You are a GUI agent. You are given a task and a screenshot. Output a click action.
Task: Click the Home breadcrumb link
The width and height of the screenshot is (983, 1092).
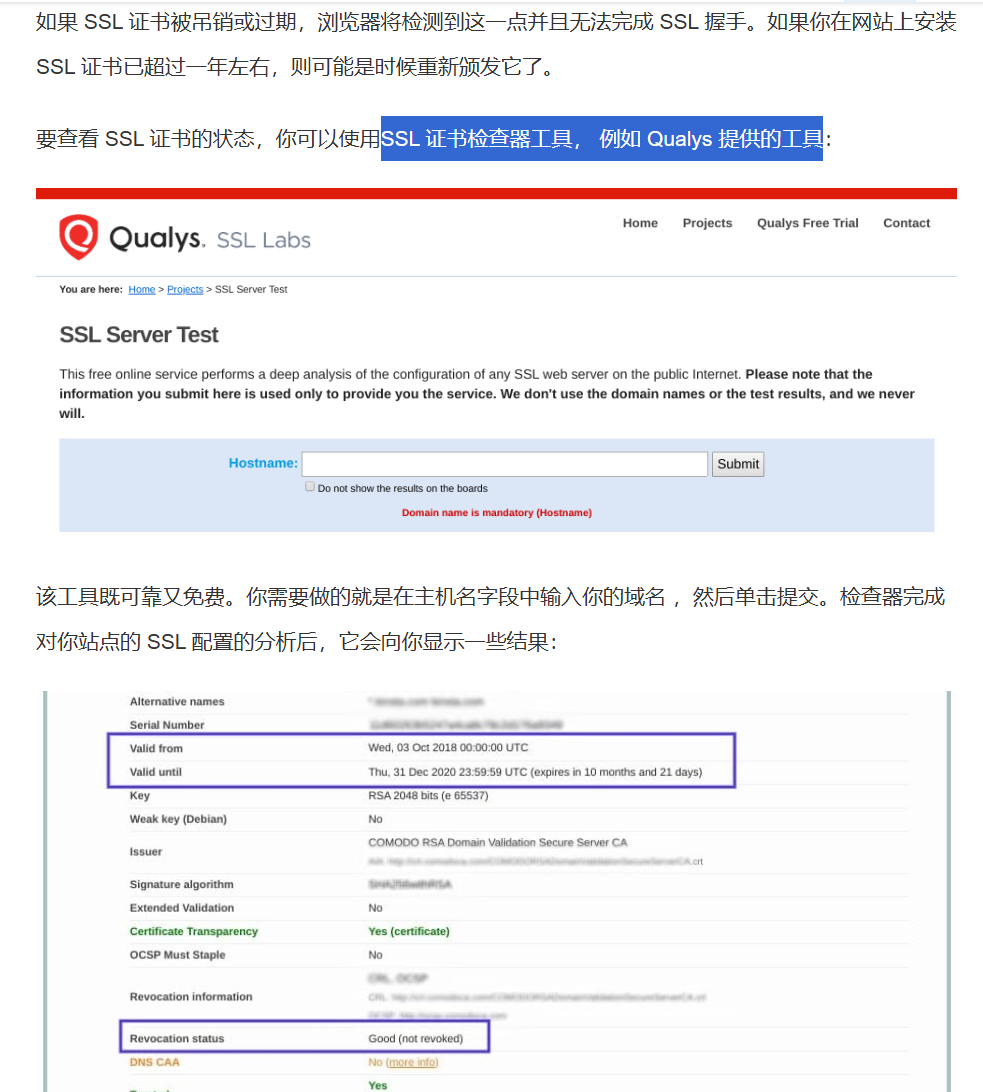[141, 289]
